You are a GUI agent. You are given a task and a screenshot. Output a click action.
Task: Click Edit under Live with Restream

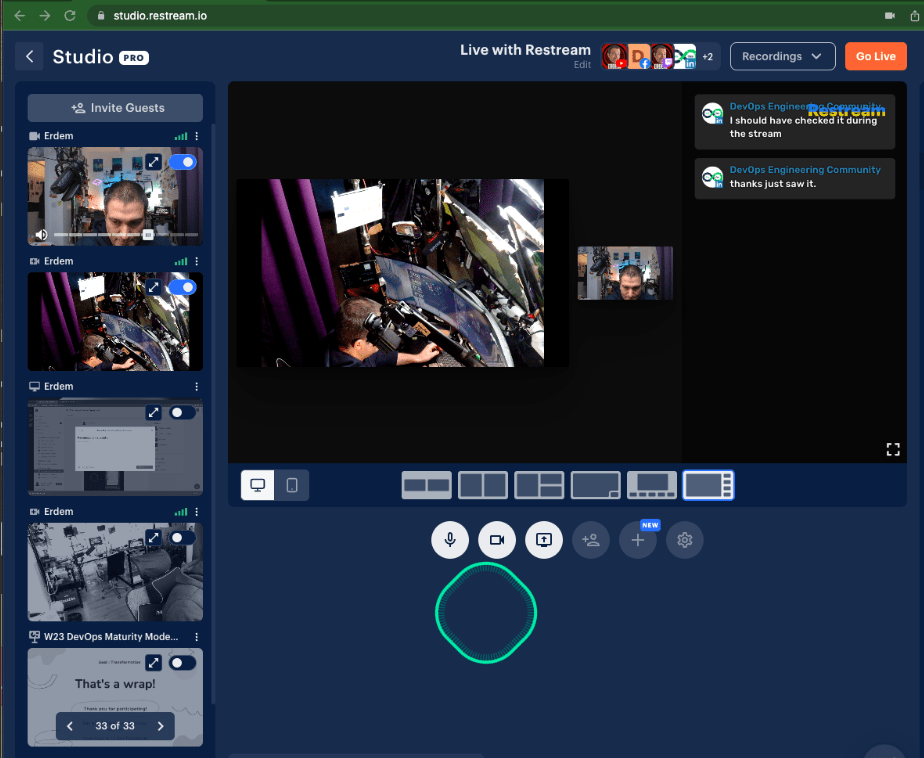(x=582, y=65)
